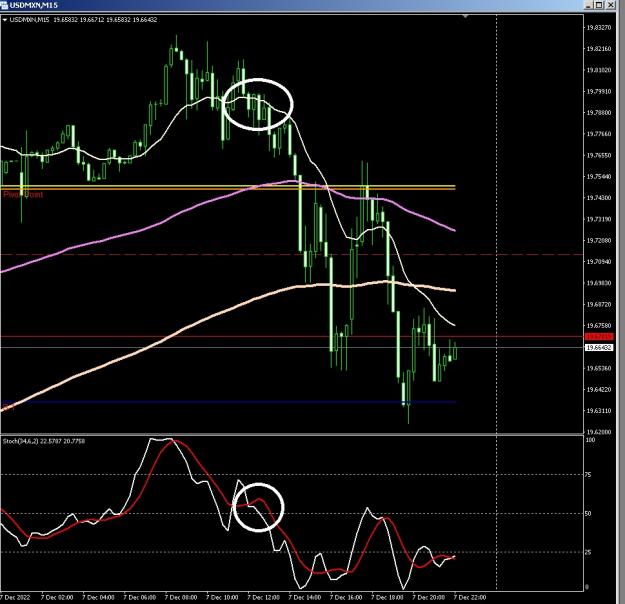Click price level 19.73190 on the axis
The height and width of the screenshot is (604, 625).
(599, 219)
